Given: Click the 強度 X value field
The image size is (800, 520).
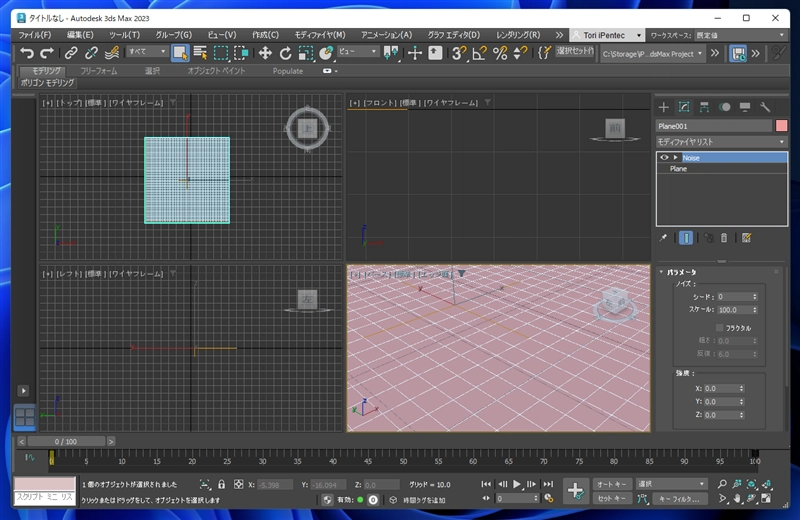Looking at the screenshot, I should click(719, 389).
